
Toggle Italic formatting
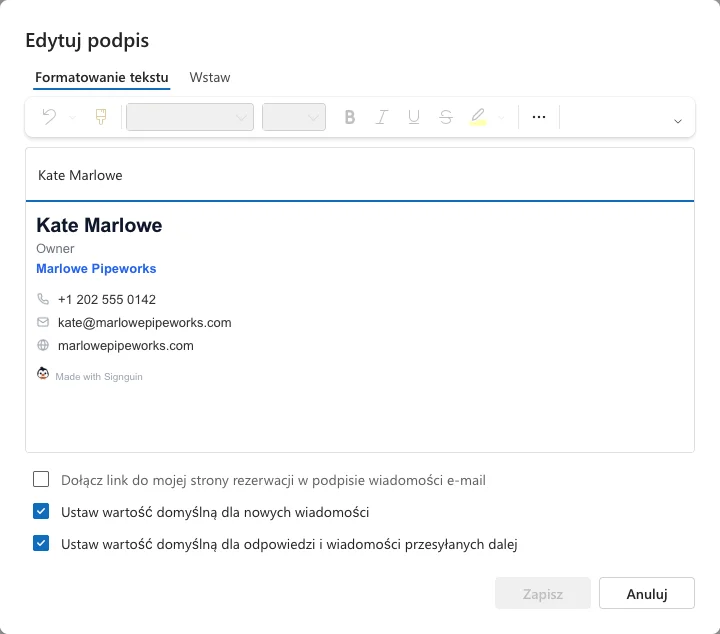[x=382, y=117]
